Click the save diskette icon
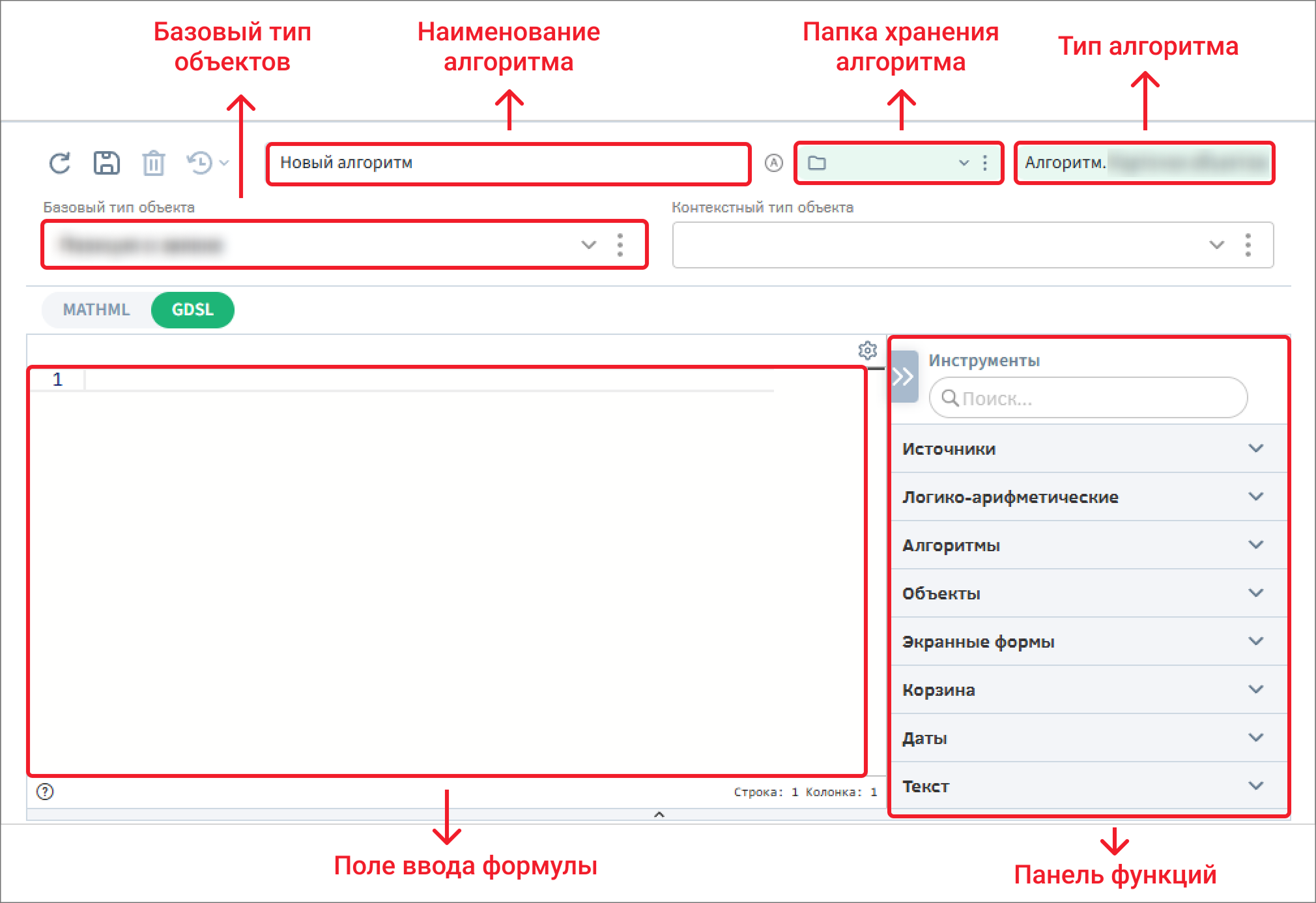 pos(106,163)
